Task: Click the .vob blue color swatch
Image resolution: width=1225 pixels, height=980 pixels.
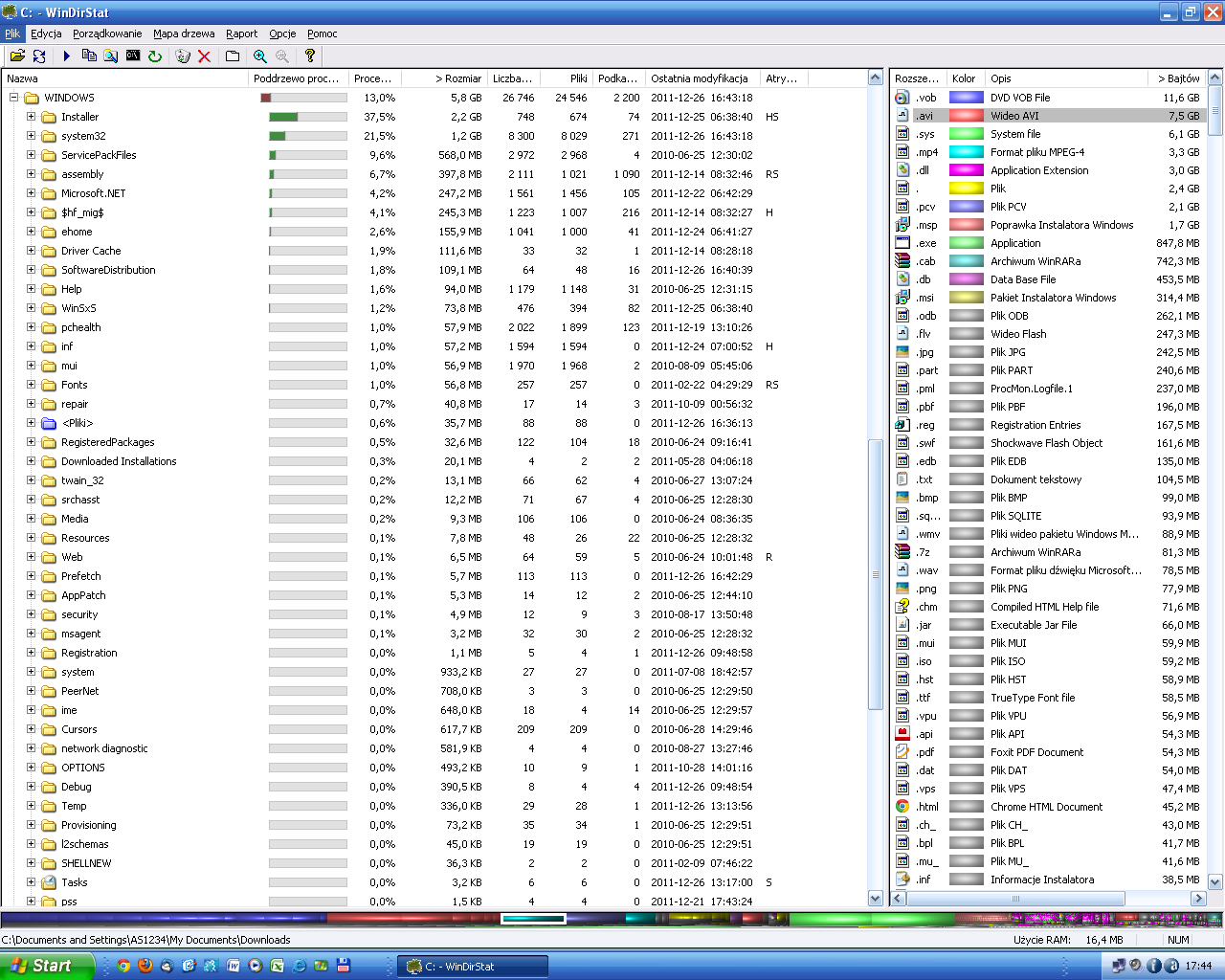Action: (966, 98)
